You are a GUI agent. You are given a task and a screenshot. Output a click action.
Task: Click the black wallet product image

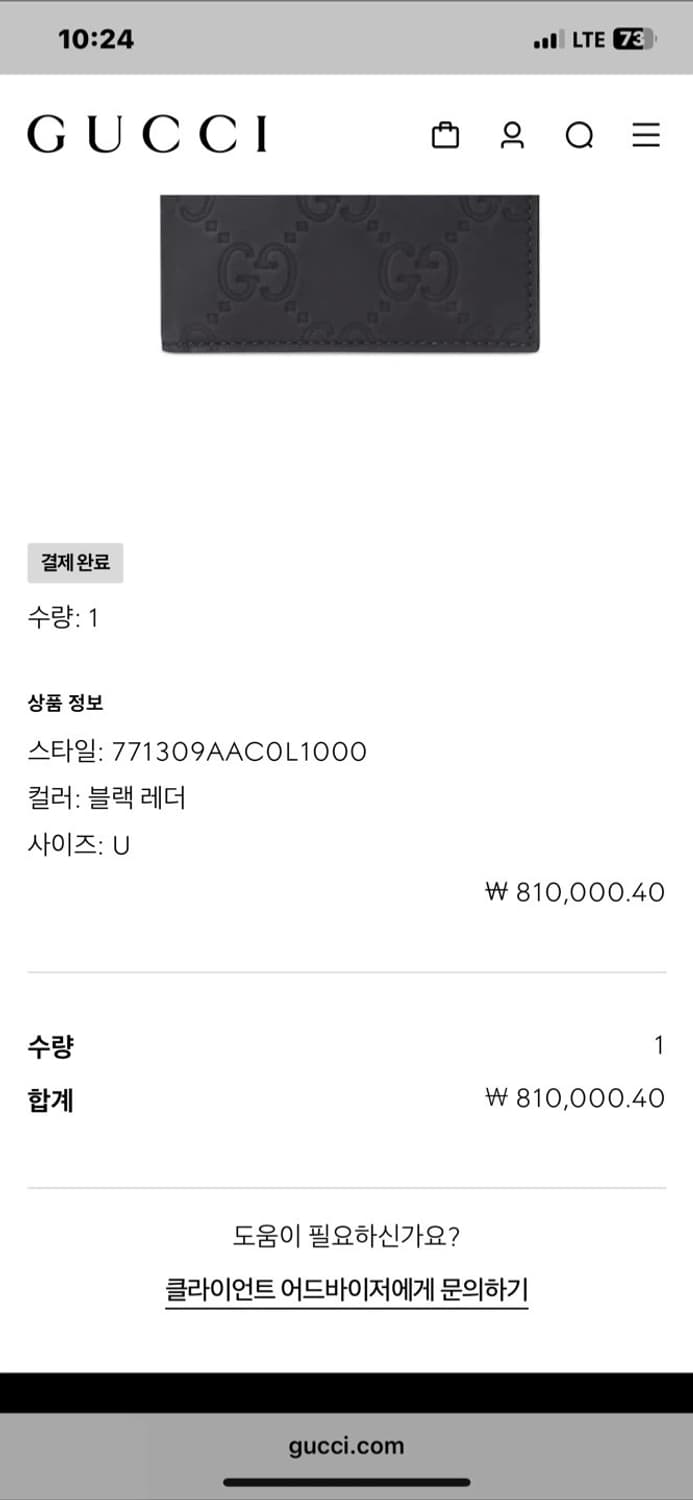coord(350,275)
